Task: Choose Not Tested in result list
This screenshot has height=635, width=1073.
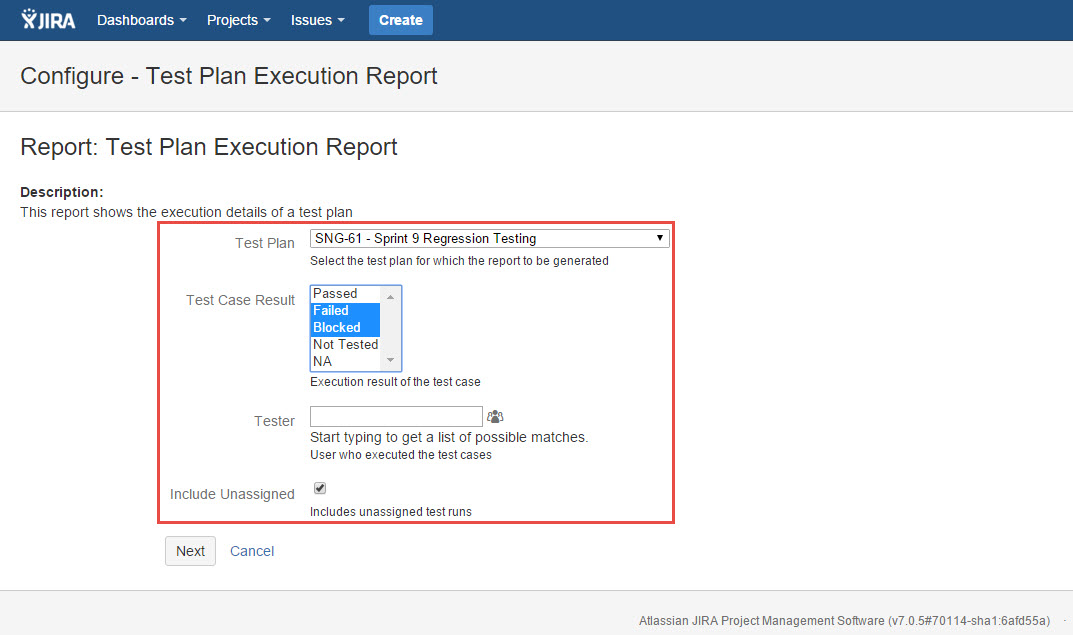Action: pyautogui.click(x=345, y=345)
